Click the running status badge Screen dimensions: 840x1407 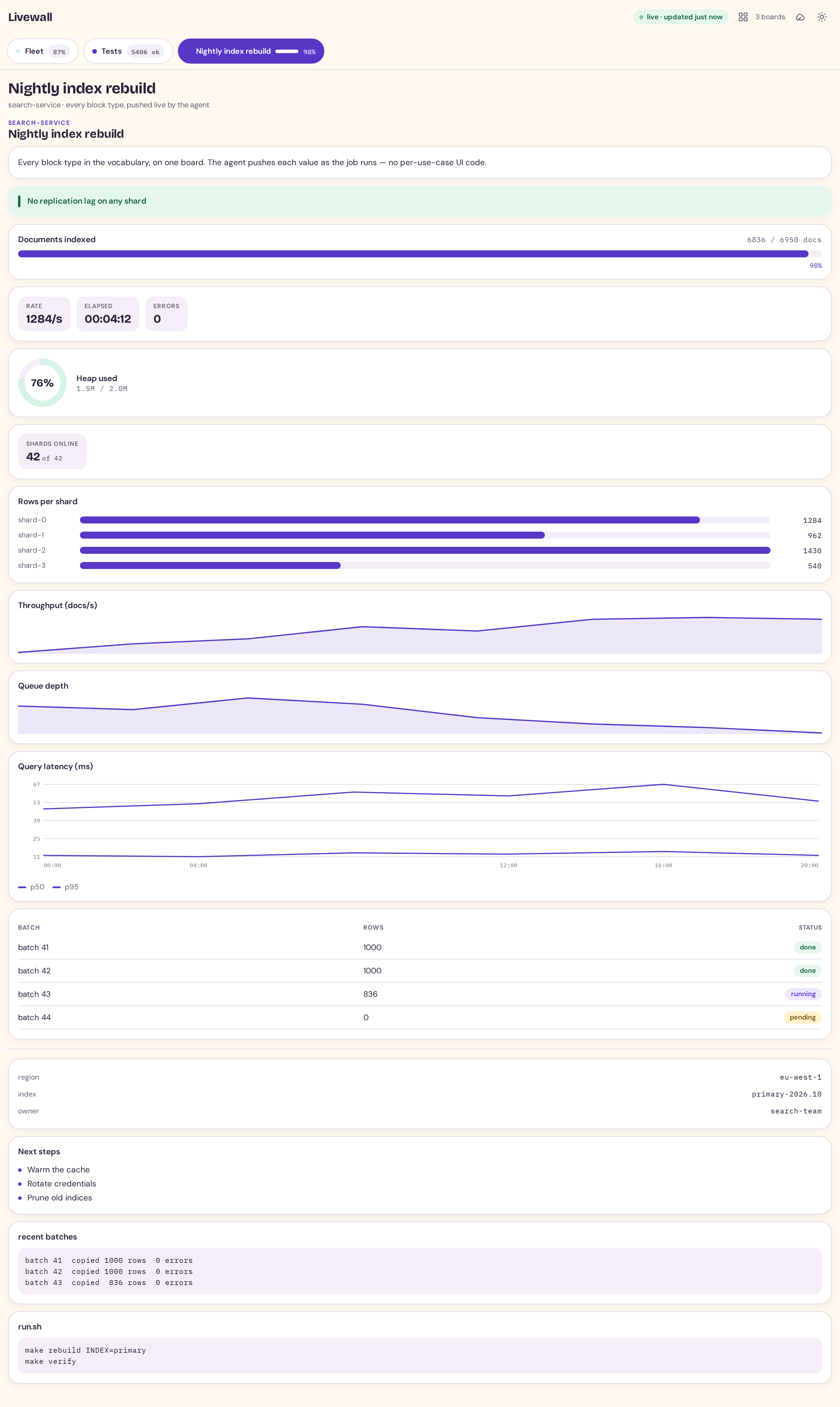pos(803,994)
